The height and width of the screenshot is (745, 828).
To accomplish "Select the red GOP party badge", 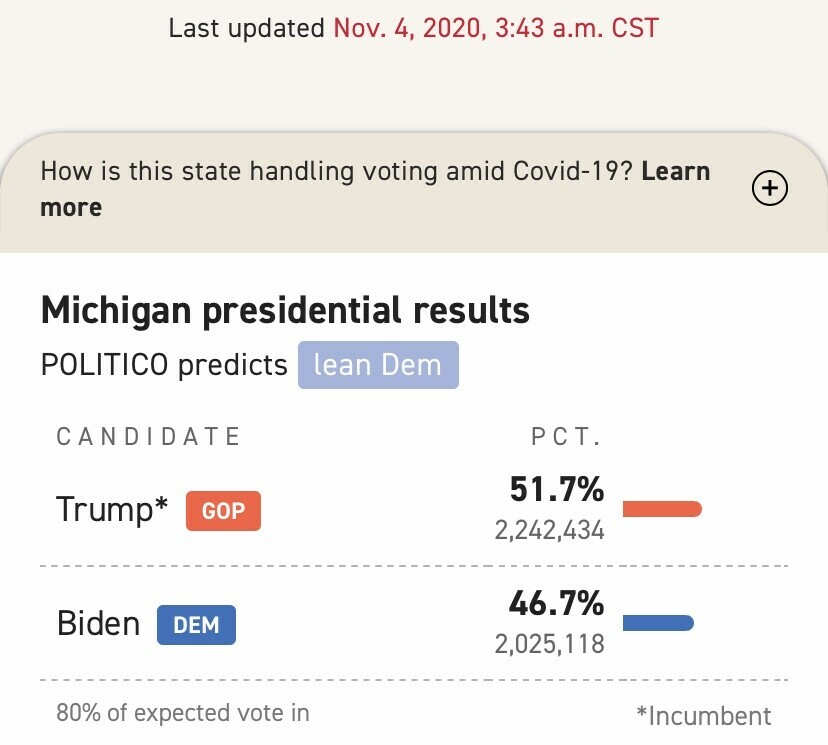I will tap(223, 510).
